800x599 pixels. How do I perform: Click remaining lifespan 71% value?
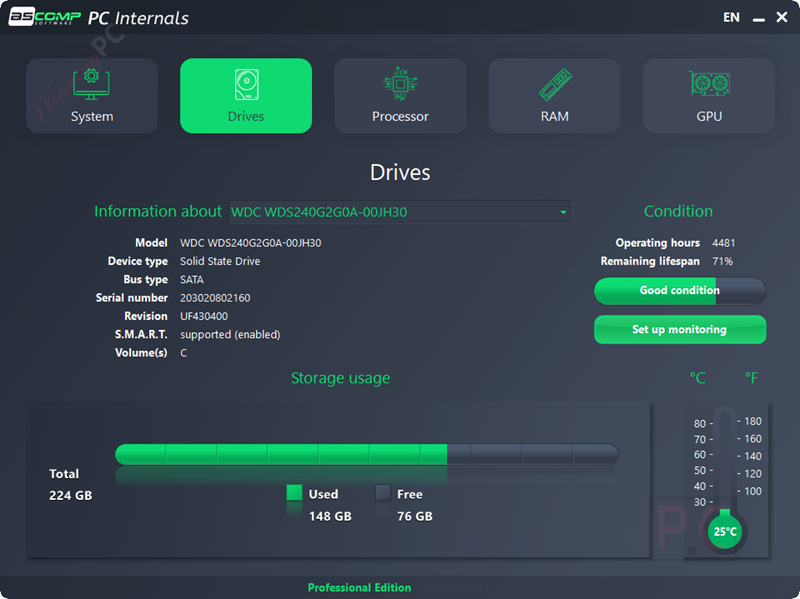722,261
